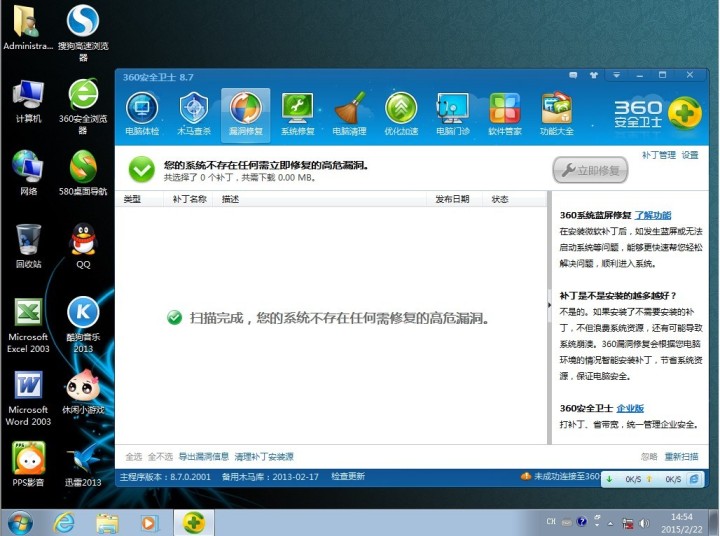The width and height of the screenshot is (720, 536).
Task: Click 全不选 at the bottom
Action: pyautogui.click(x=160, y=457)
